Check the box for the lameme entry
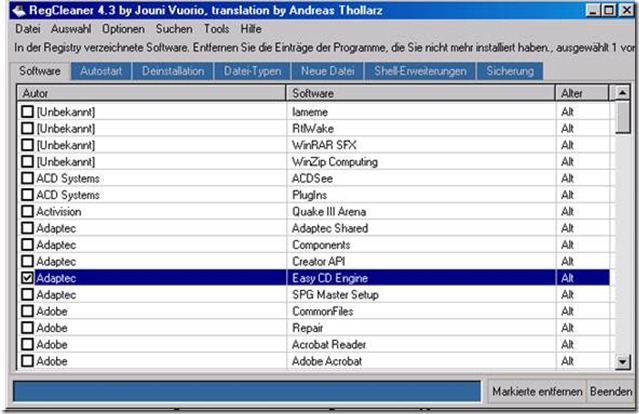The image size is (639, 414). 27,112
